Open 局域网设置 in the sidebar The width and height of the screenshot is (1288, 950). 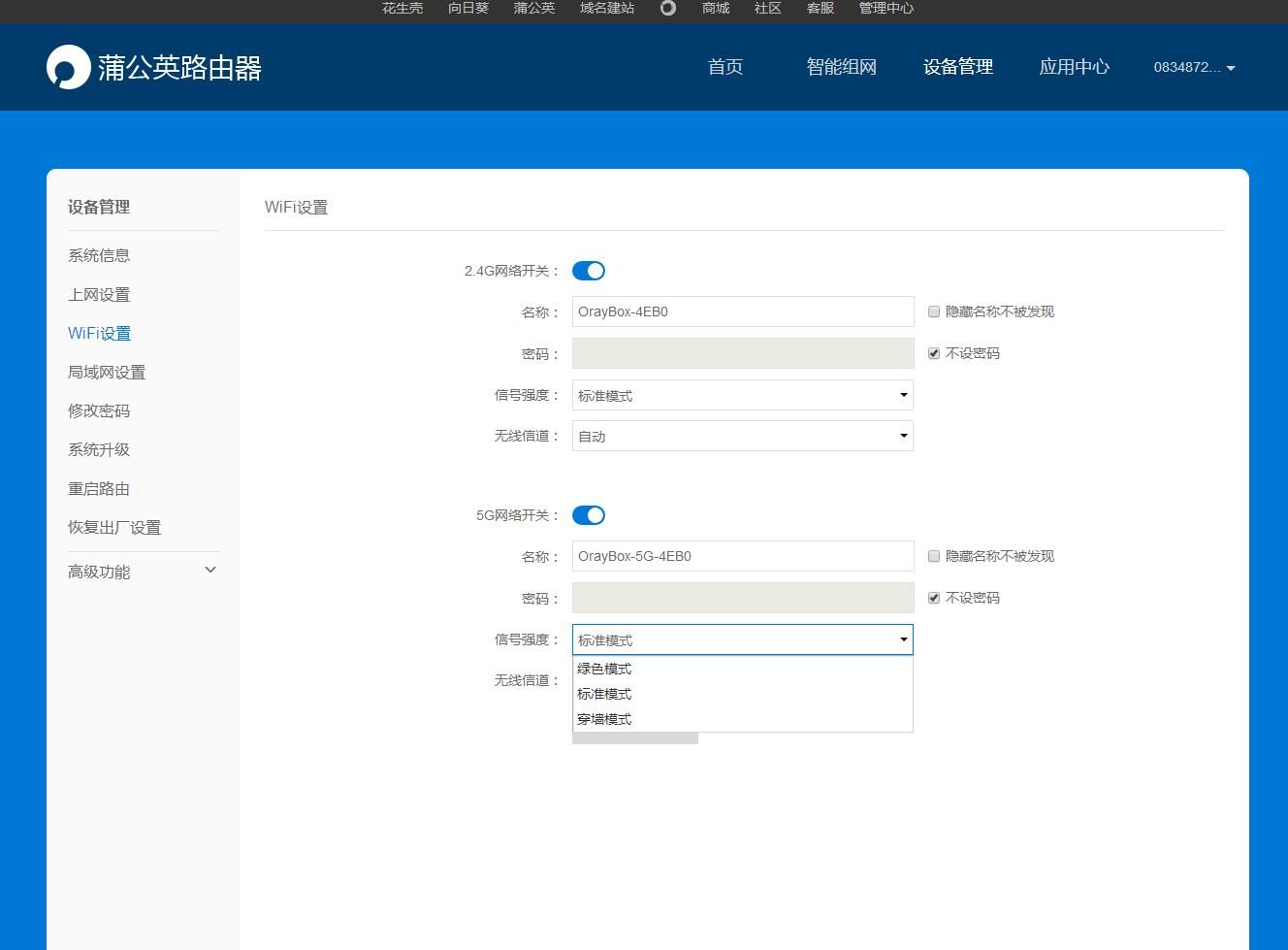coord(107,372)
